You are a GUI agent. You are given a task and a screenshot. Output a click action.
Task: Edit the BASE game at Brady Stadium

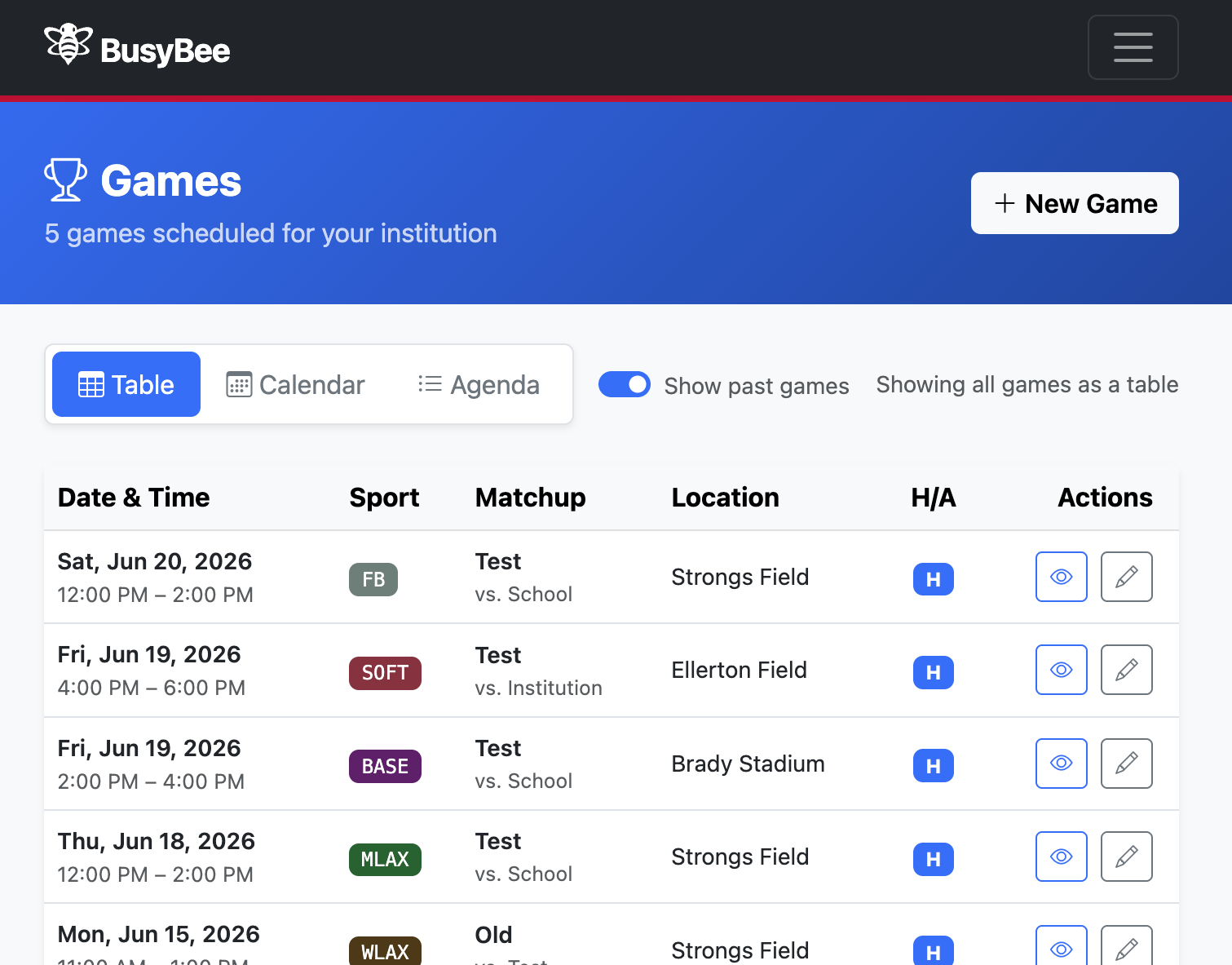[x=1126, y=764]
